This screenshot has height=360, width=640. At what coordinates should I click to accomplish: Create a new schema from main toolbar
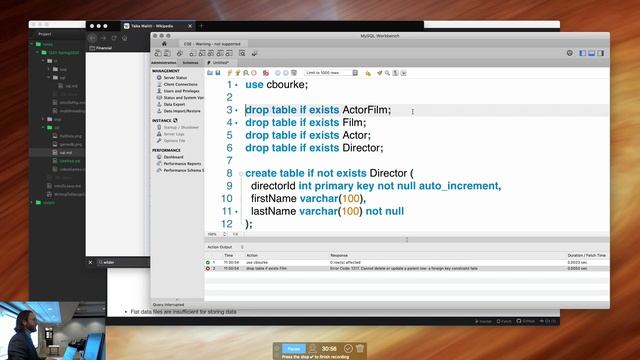tap(193, 53)
